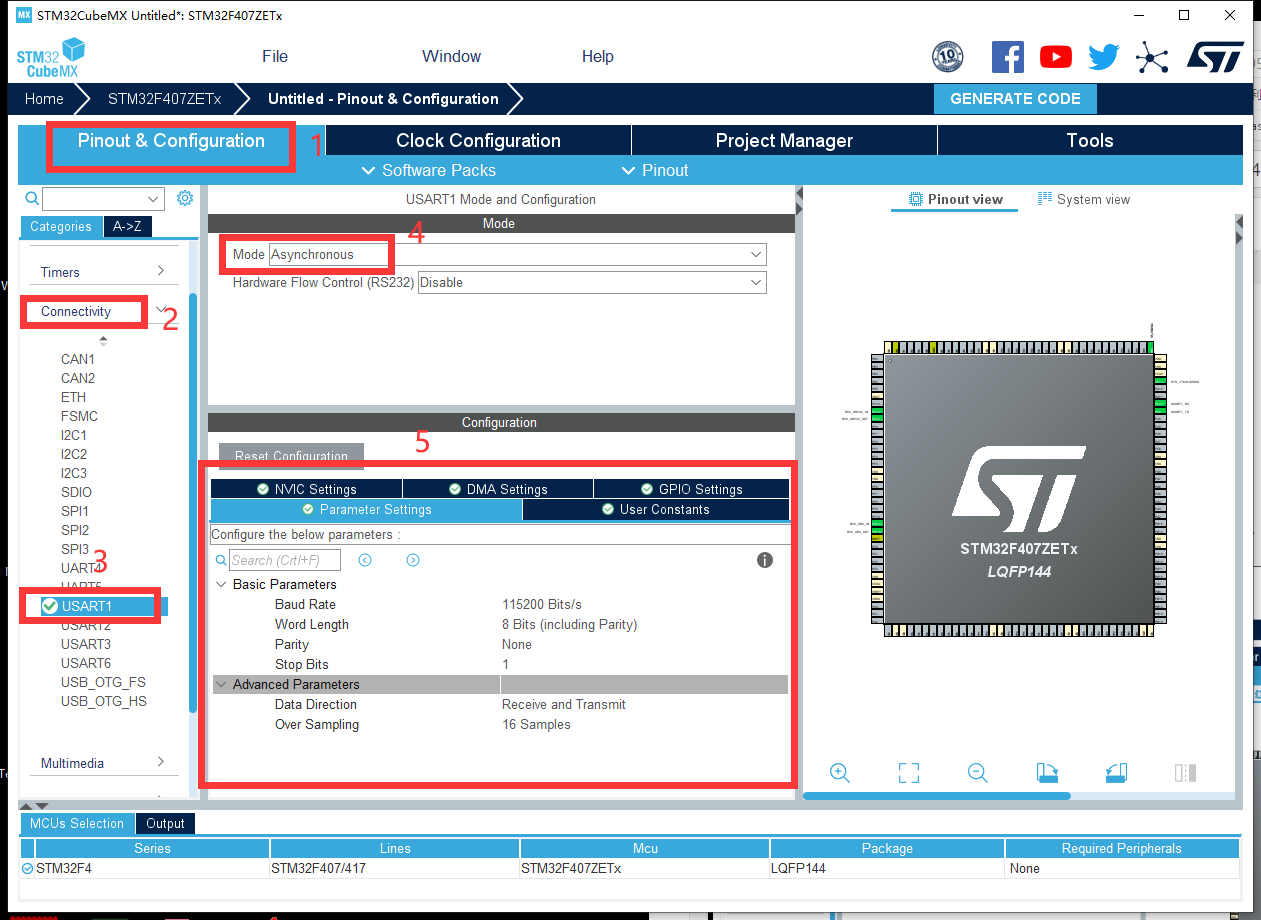Open the Output tab
The width and height of the screenshot is (1261, 920).
pos(165,824)
